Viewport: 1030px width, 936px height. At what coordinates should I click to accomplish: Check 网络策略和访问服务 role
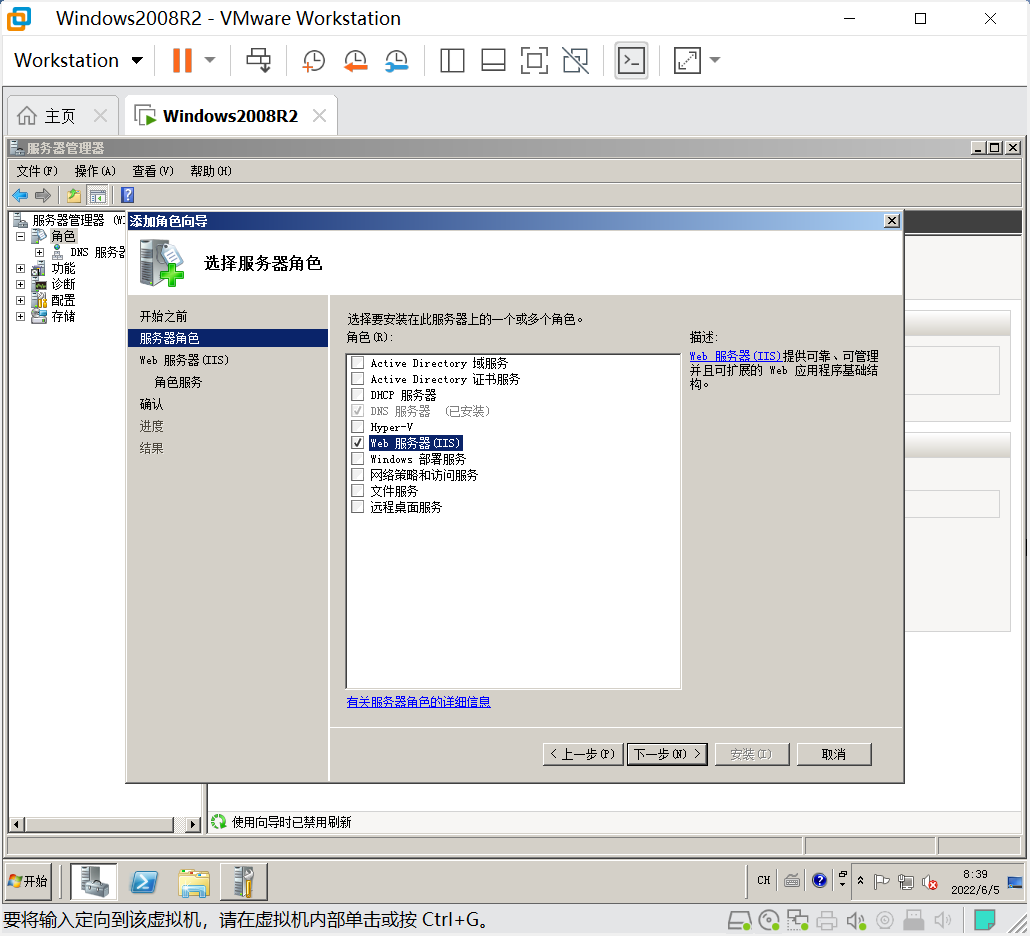[357, 474]
